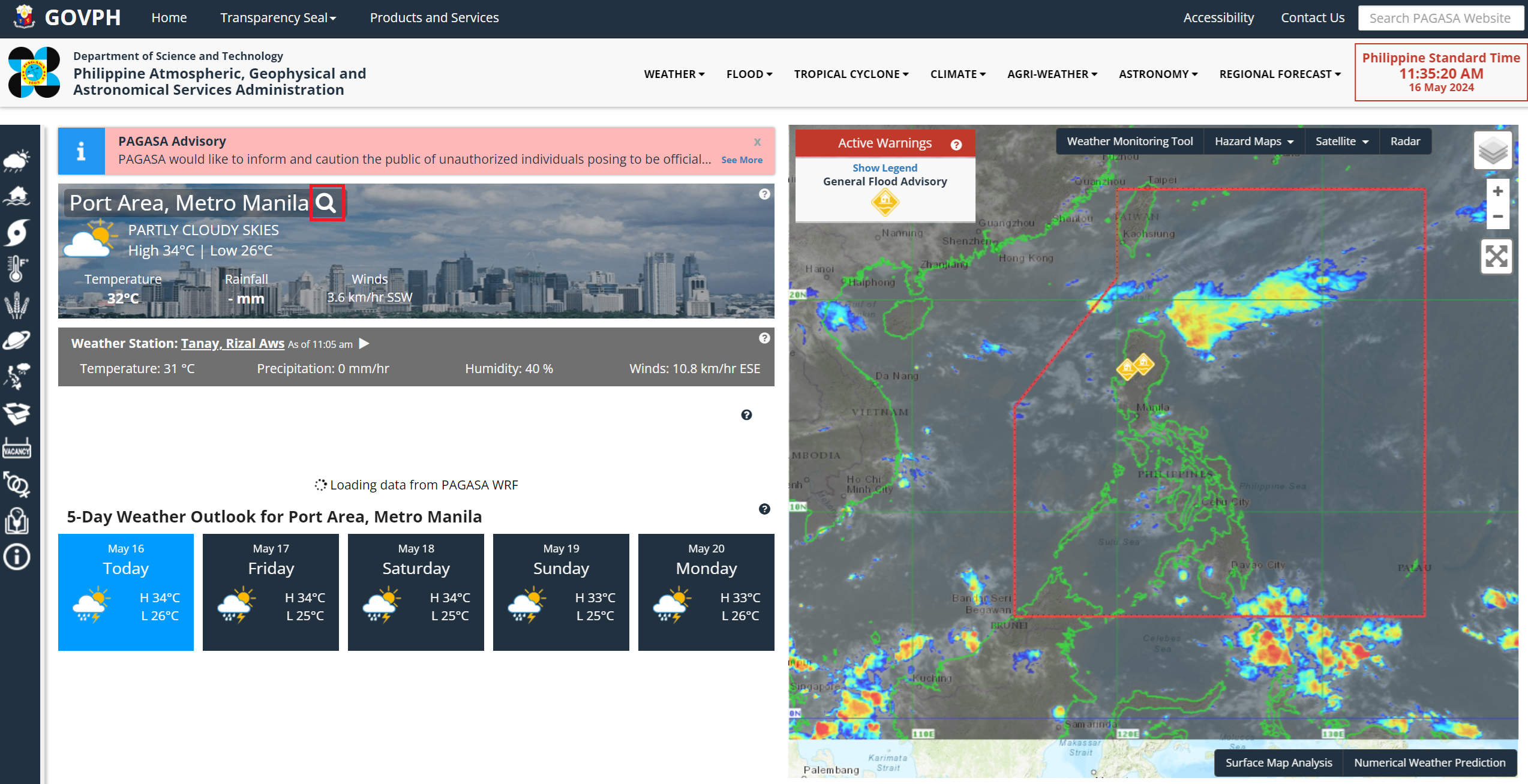Image resolution: width=1528 pixels, height=784 pixels.
Task: Click the tropical cyclone sidebar icon
Action: point(17,232)
